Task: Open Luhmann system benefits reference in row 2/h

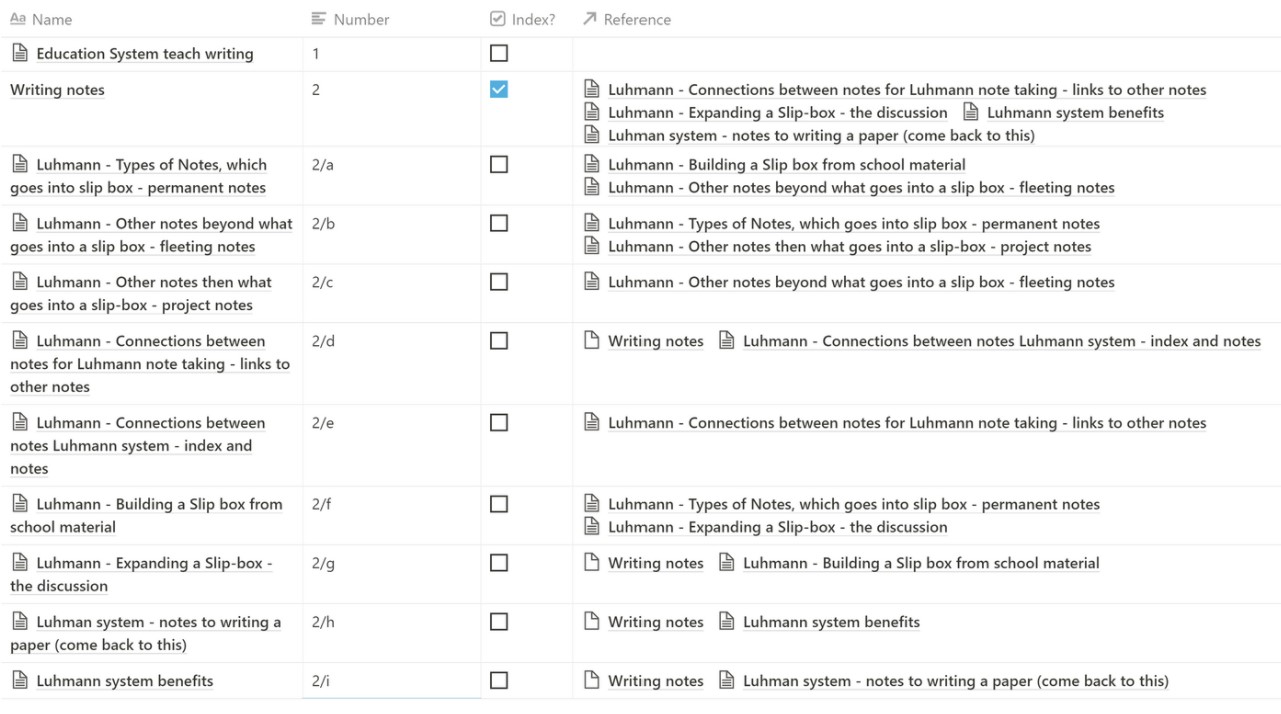Action: click(830, 622)
